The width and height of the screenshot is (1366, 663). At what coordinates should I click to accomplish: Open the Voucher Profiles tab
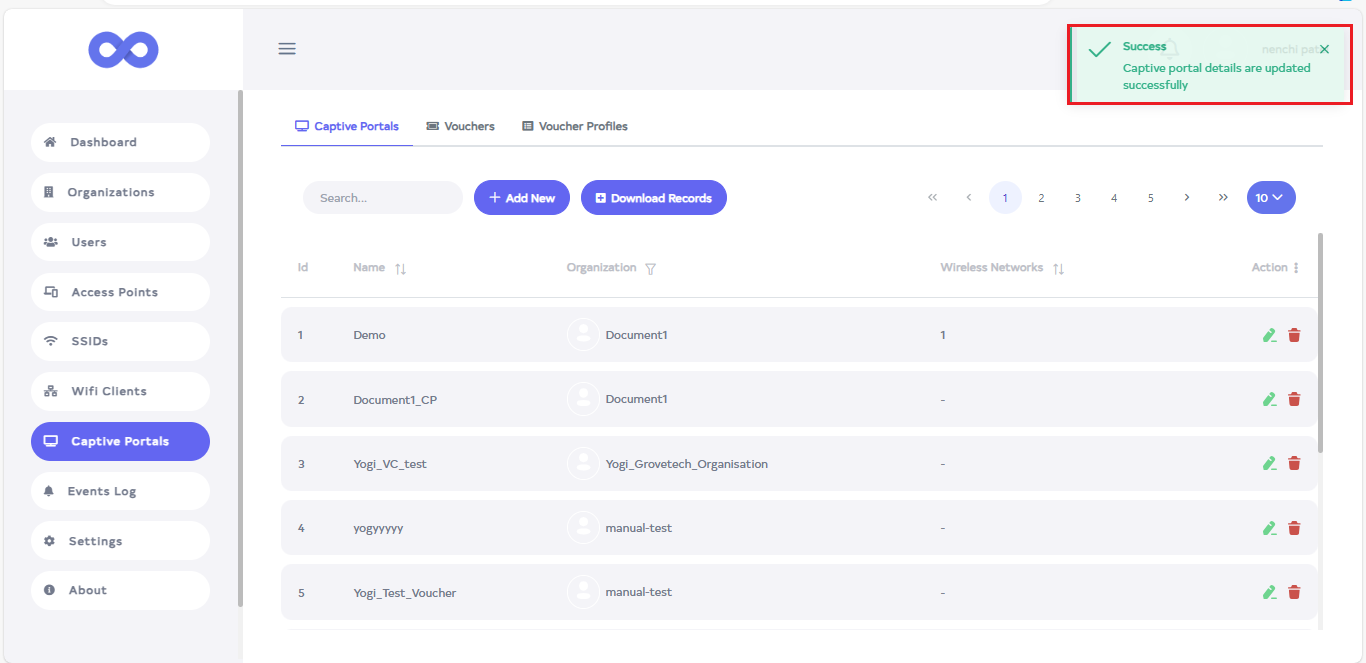click(574, 126)
